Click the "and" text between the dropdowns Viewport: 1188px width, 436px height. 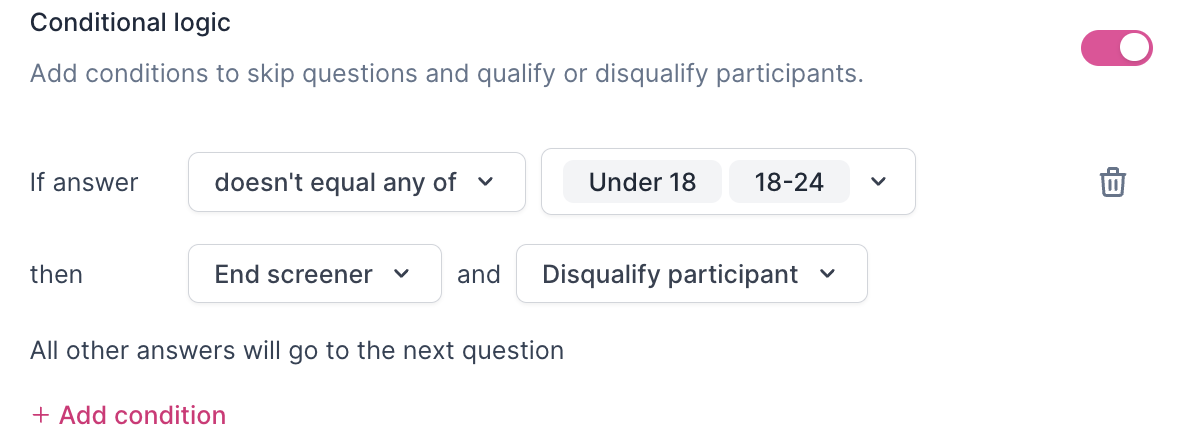(479, 274)
